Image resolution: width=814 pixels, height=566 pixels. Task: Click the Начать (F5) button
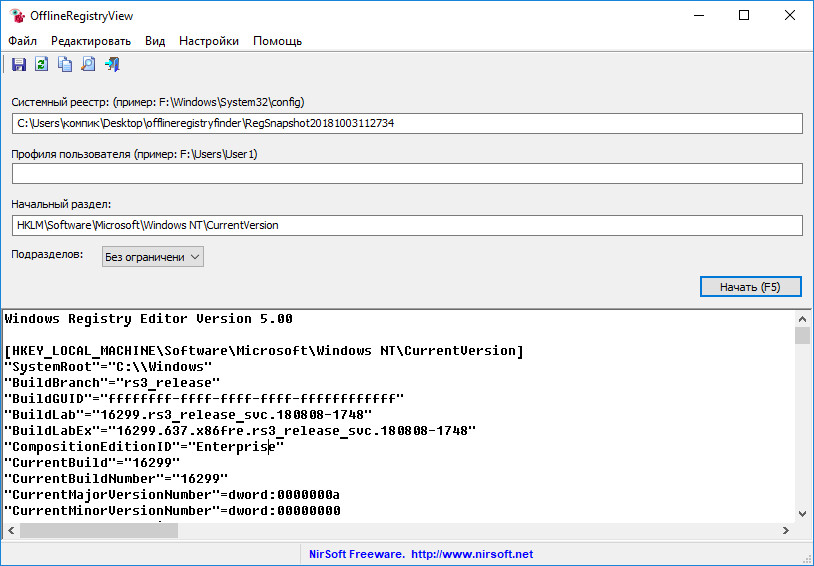pyautogui.click(x=750, y=287)
